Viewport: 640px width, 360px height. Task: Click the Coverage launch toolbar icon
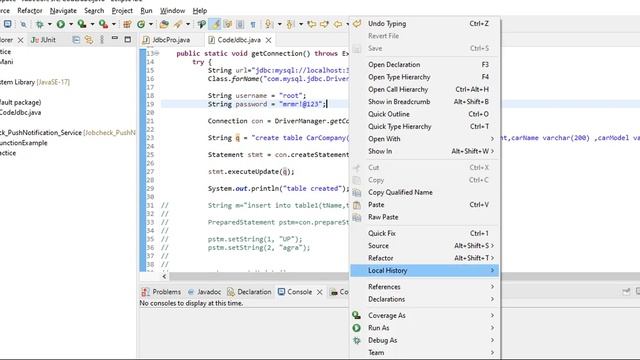point(82,24)
